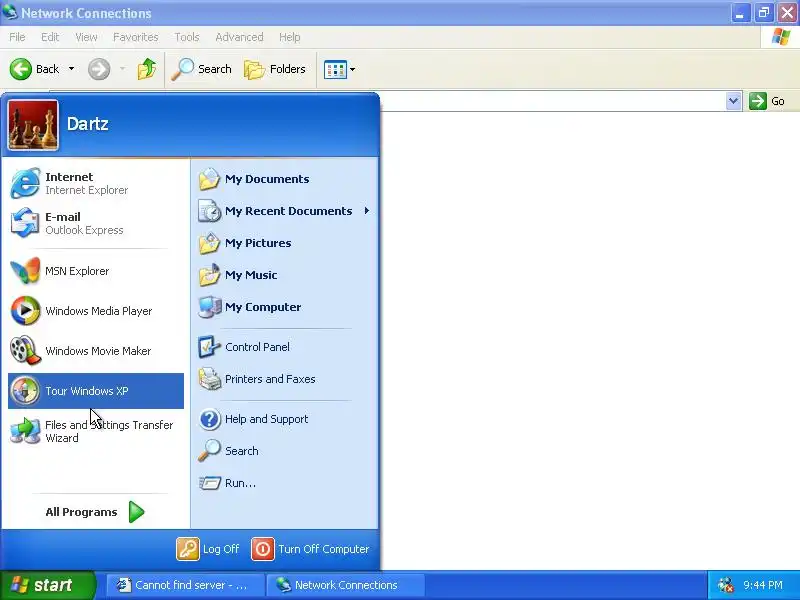Open Help and Support
The height and width of the screenshot is (600, 800).
pyautogui.click(x=285, y=419)
